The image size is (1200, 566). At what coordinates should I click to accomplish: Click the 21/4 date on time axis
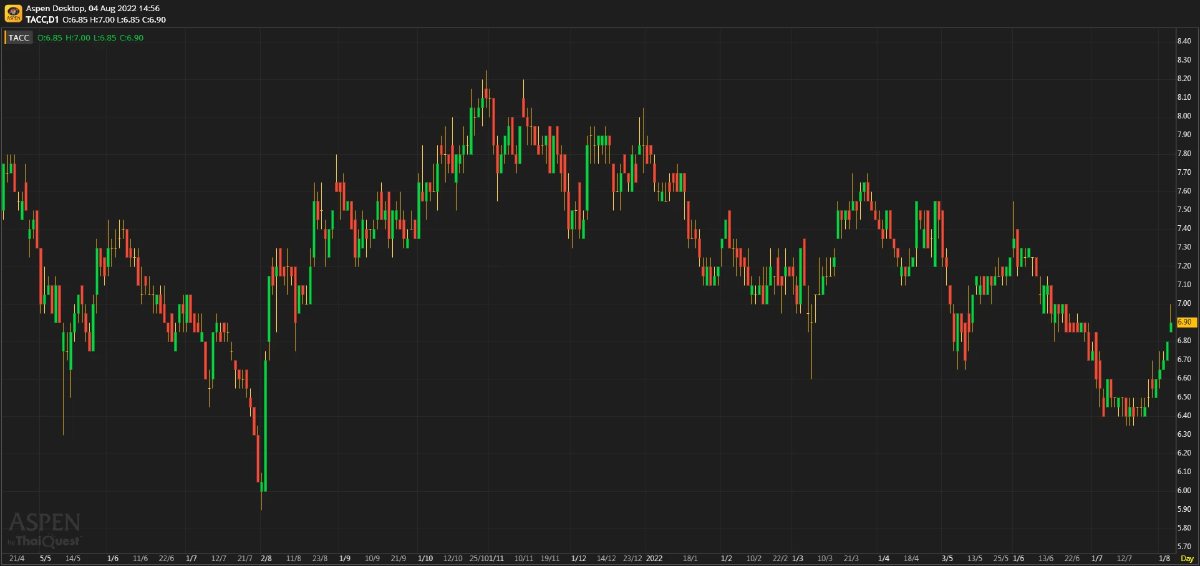[x=16, y=558]
